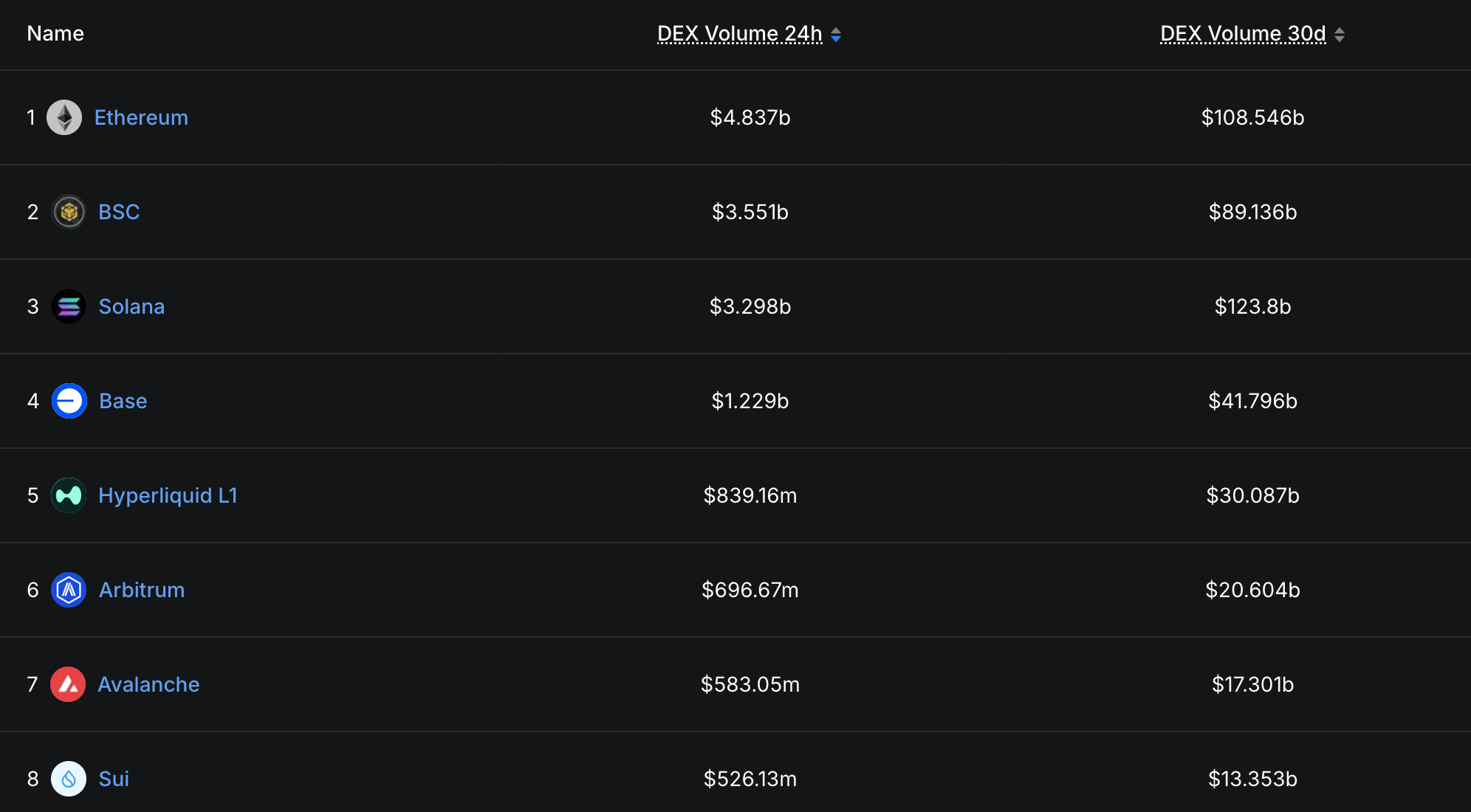Click Ethereum's $4.837b 24h volume cell
The height and width of the screenshot is (812, 1471).
click(750, 117)
